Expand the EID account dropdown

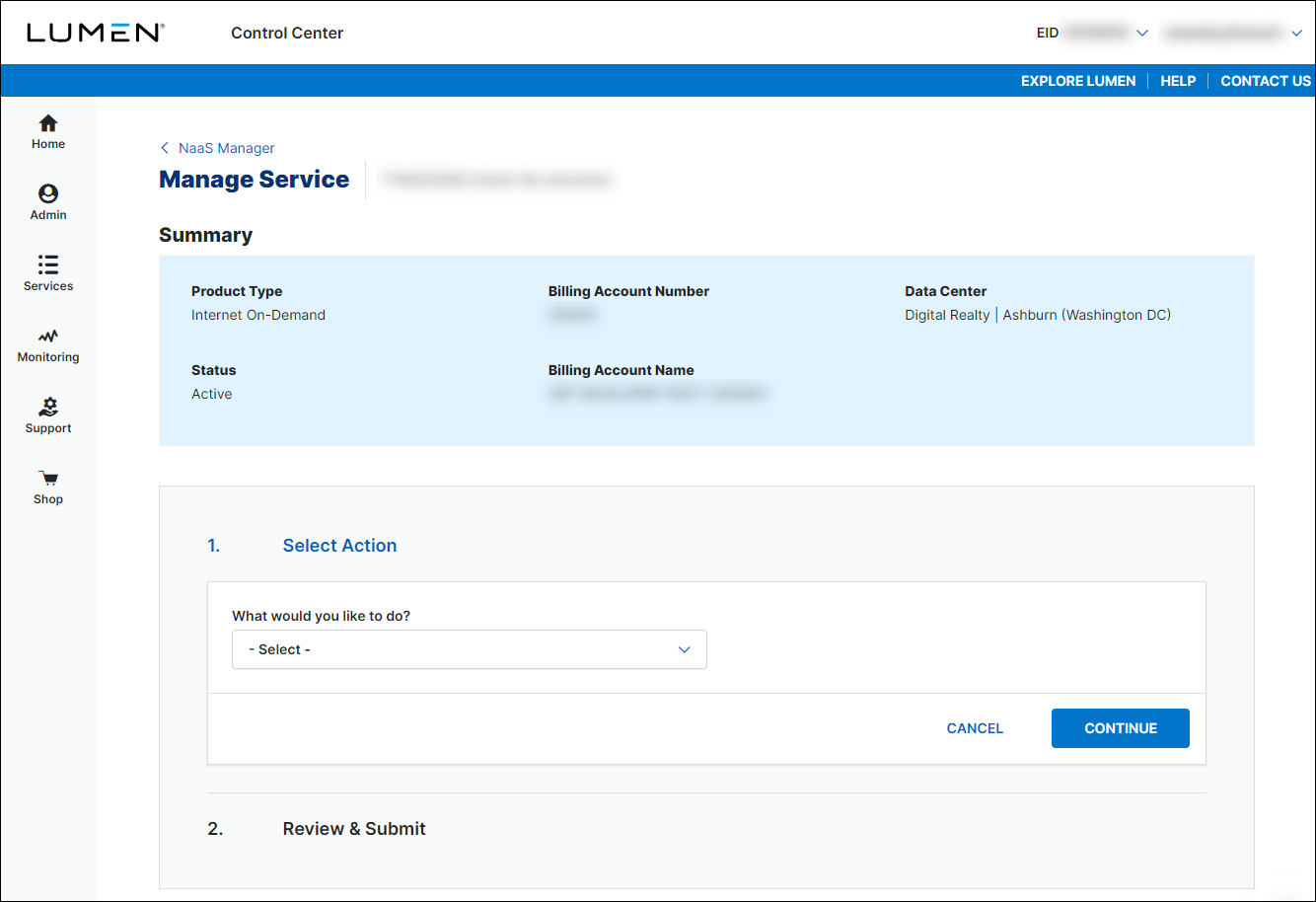click(x=1142, y=33)
